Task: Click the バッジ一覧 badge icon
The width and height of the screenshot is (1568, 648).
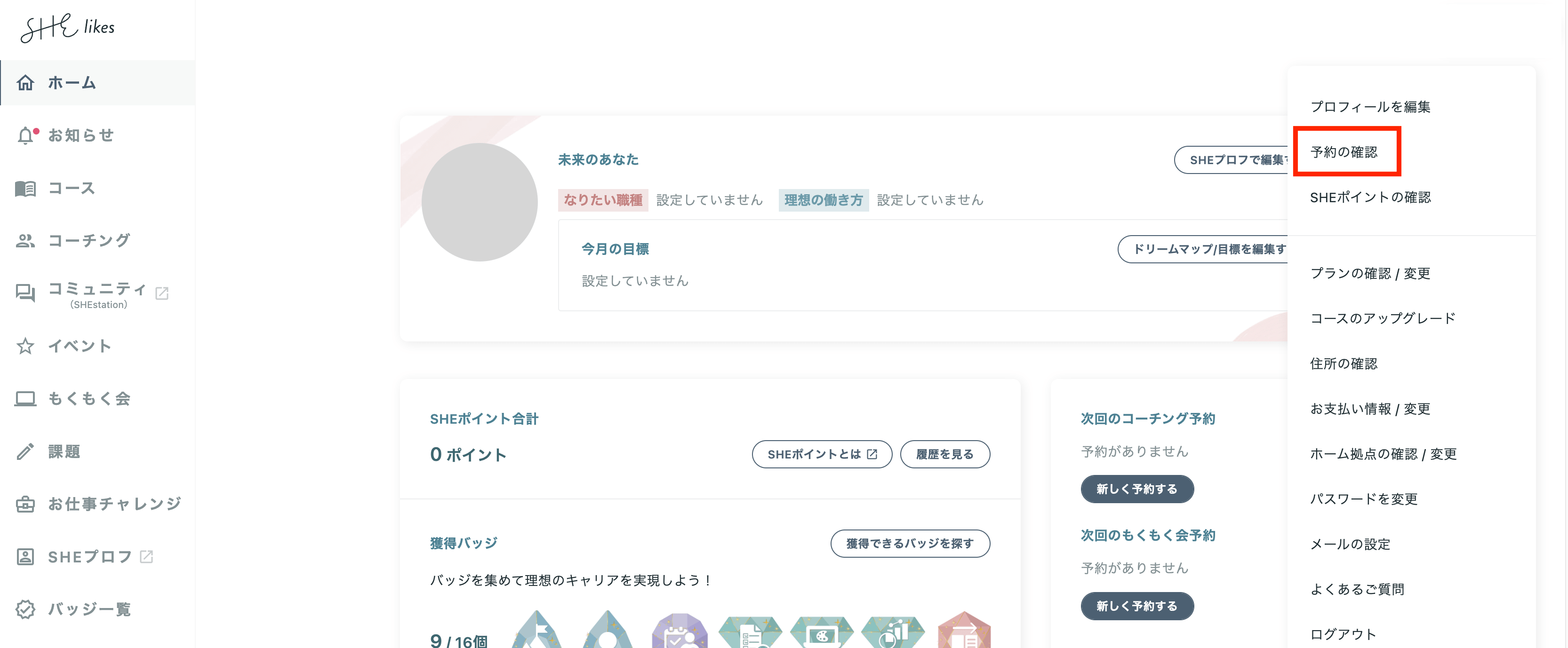Action: [x=25, y=609]
